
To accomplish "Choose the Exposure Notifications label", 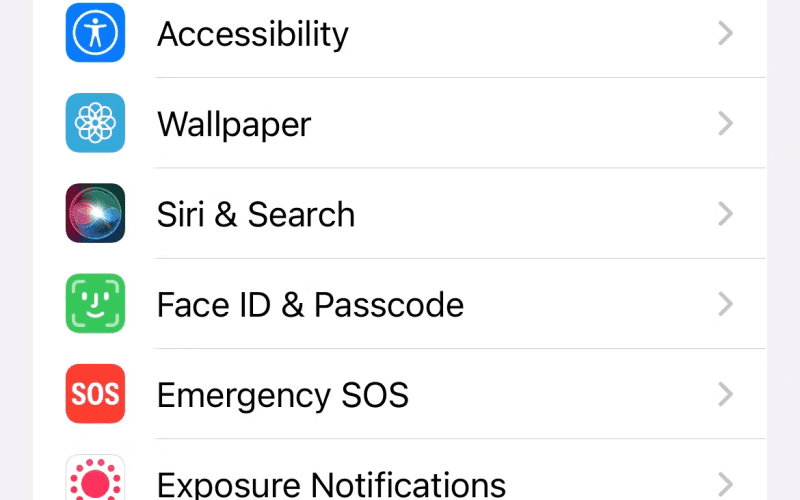I will tap(331, 484).
